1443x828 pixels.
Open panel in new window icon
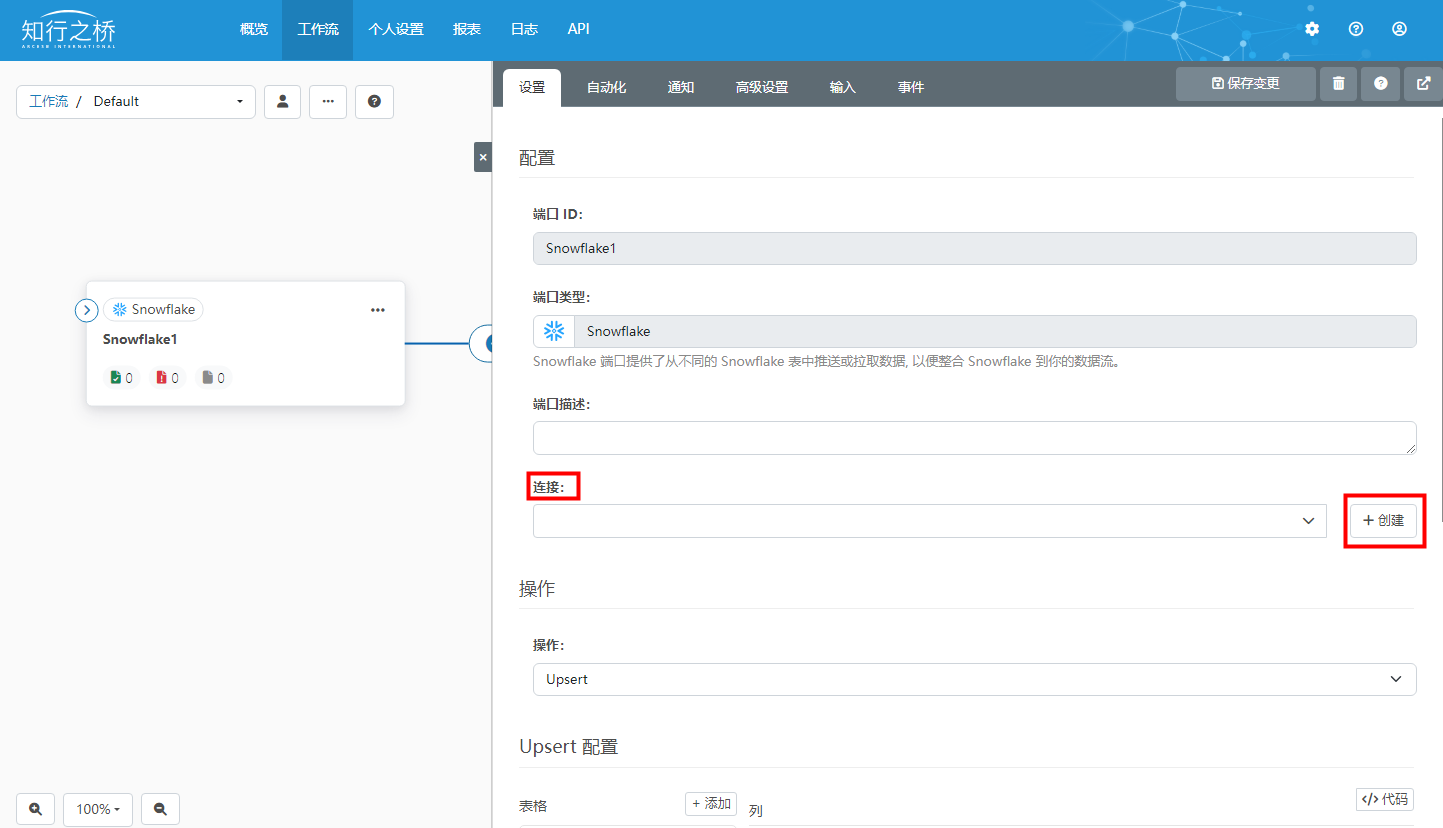(1424, 84)
